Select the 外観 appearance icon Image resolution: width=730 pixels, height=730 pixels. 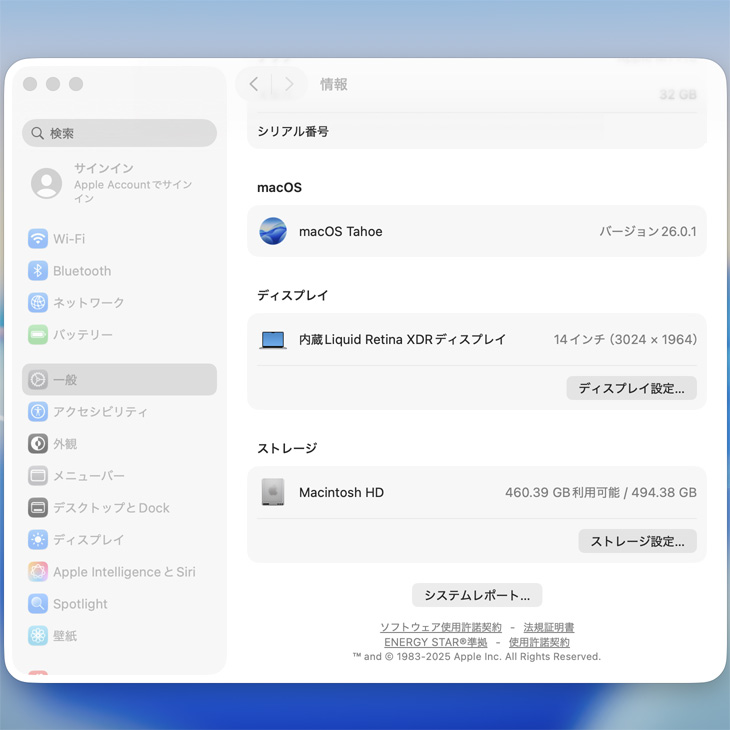[x=38, y=444]
